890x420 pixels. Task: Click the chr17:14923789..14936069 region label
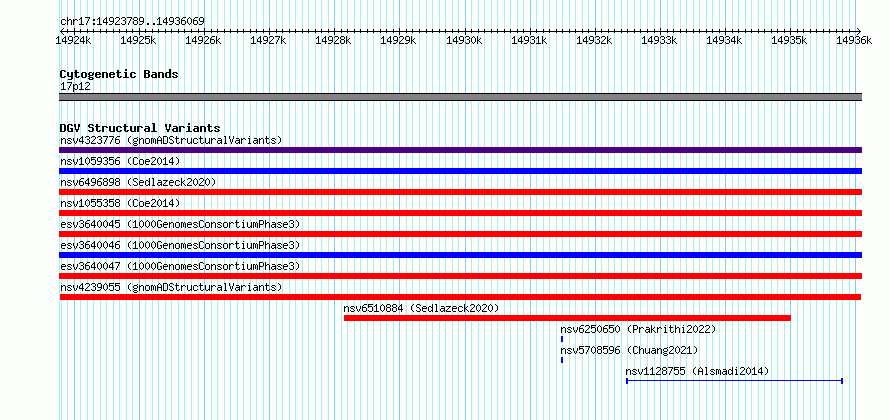click(132, 22)
